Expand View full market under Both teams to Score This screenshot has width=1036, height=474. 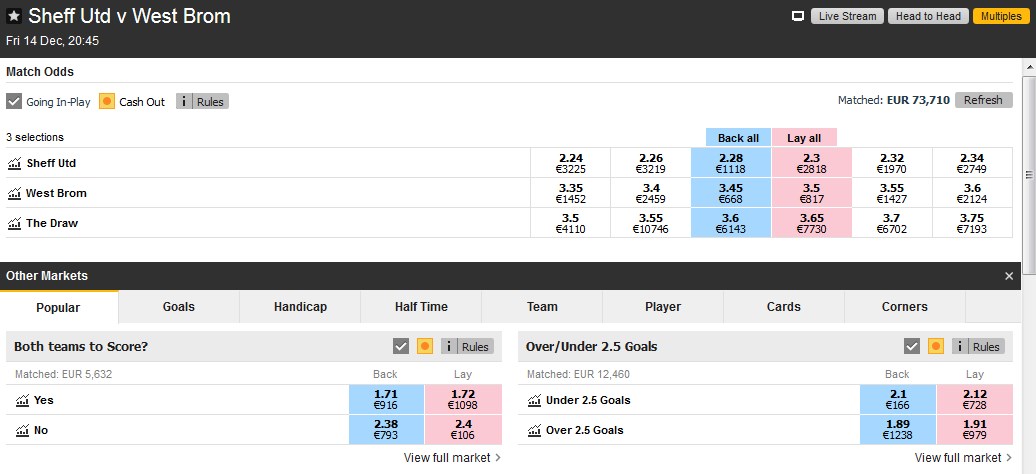point(452,457)
